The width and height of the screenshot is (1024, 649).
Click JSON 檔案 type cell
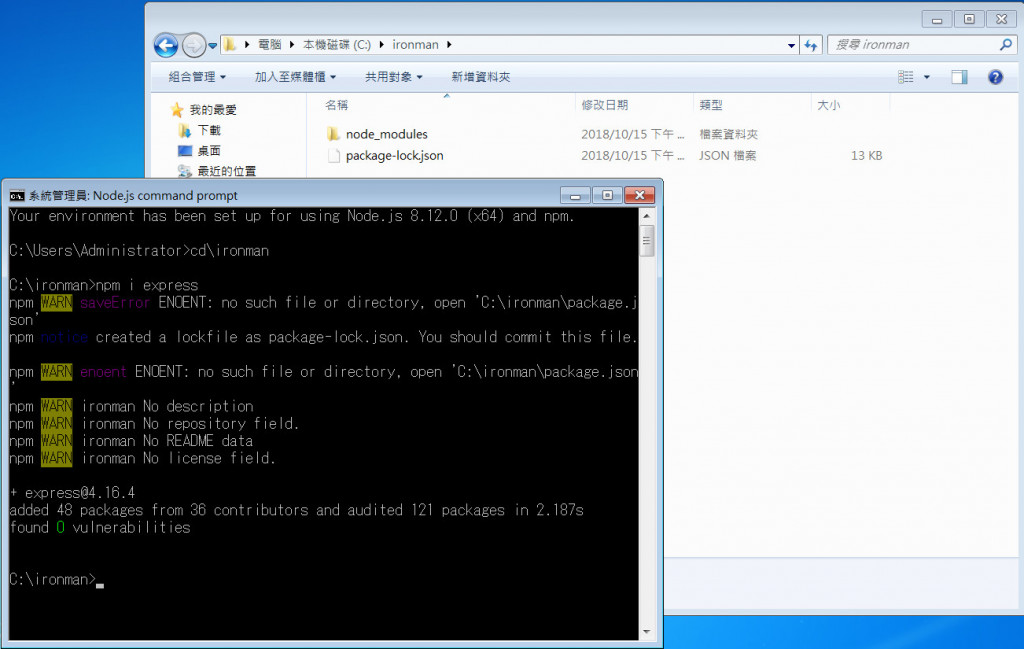[x=727, y=155]
